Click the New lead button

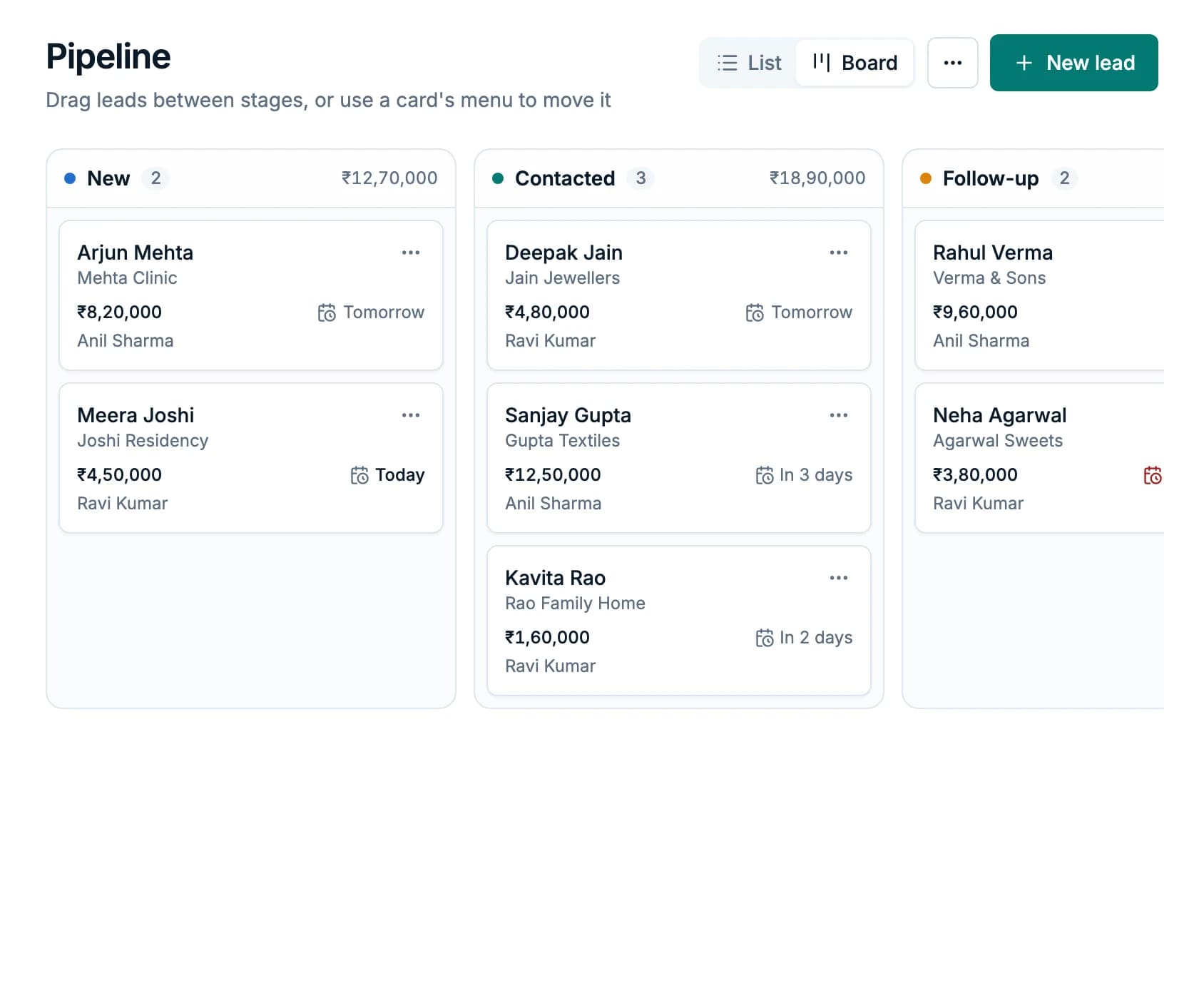point(1073,63)
